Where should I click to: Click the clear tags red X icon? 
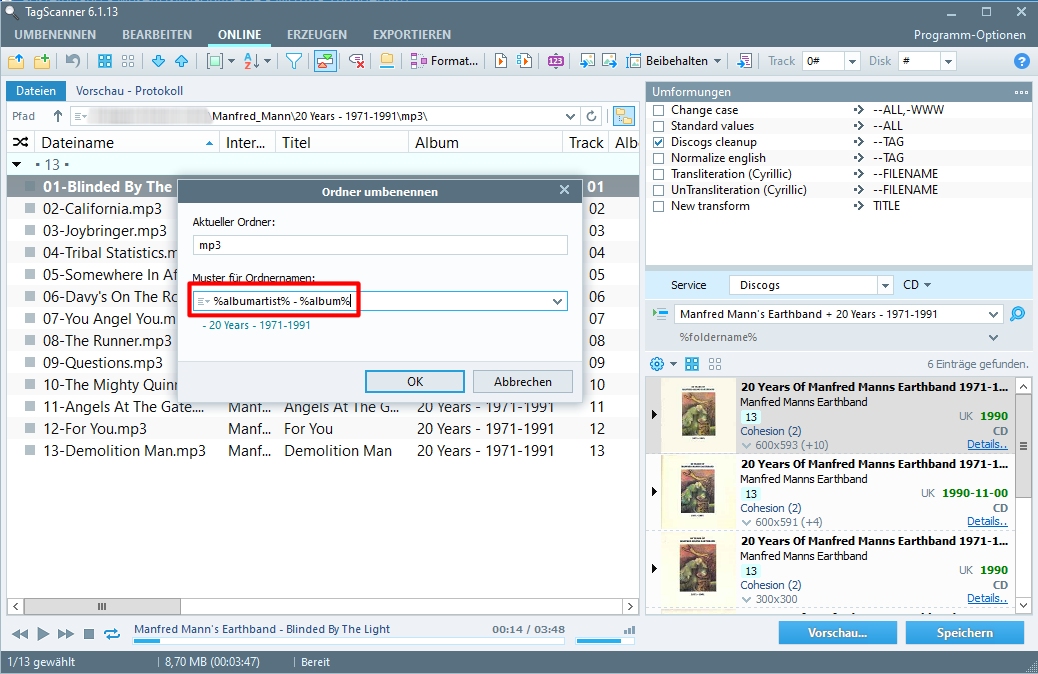point(357,62)
